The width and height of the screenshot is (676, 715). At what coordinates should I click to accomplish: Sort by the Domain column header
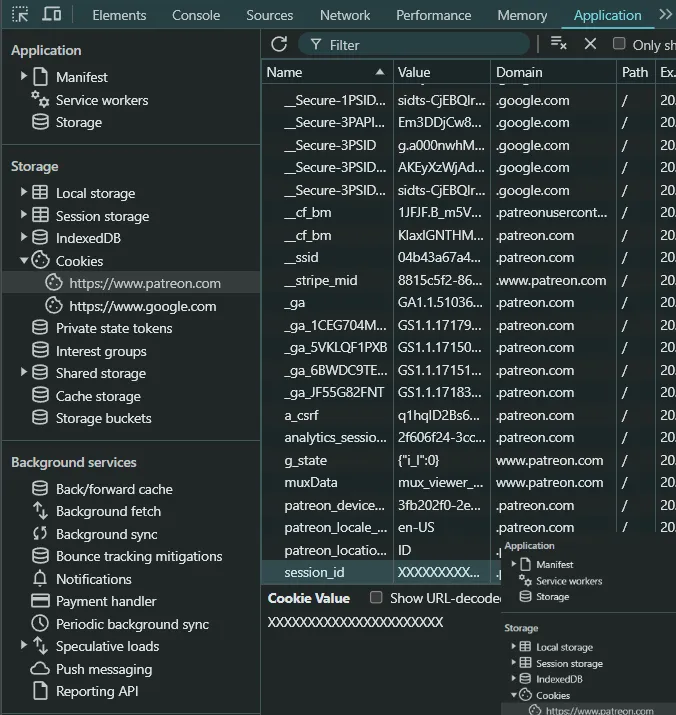click(x=553, y=72)
